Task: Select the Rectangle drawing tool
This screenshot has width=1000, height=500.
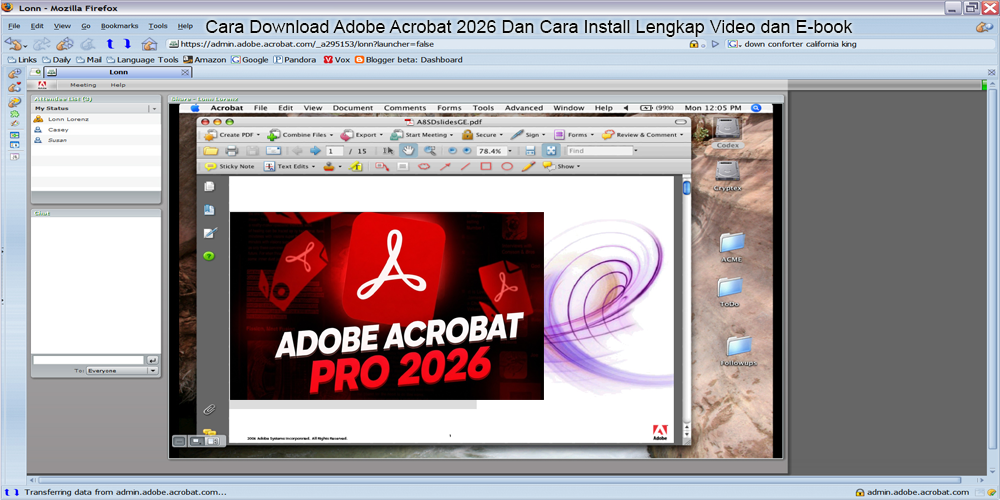Action: pyautogui.click(x=486, y=166)
